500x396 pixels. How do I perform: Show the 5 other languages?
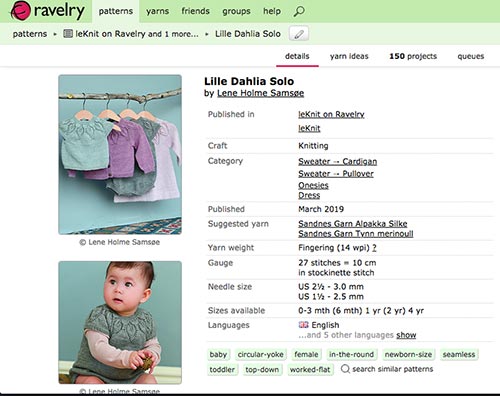pyautogui.click(x=406, y=335)
